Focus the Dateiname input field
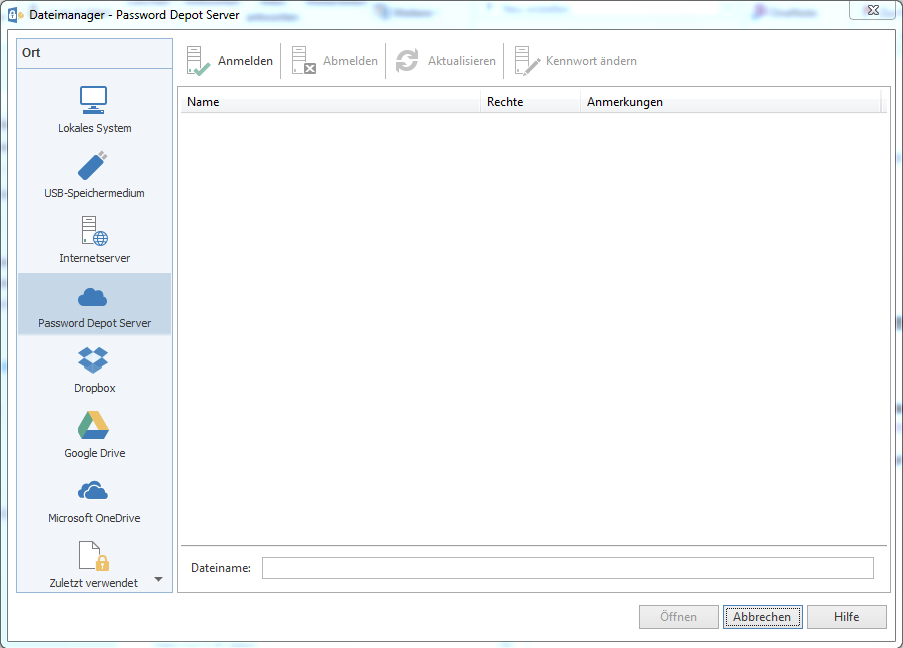This screenshot has width=903, height=648. (567, 568)
